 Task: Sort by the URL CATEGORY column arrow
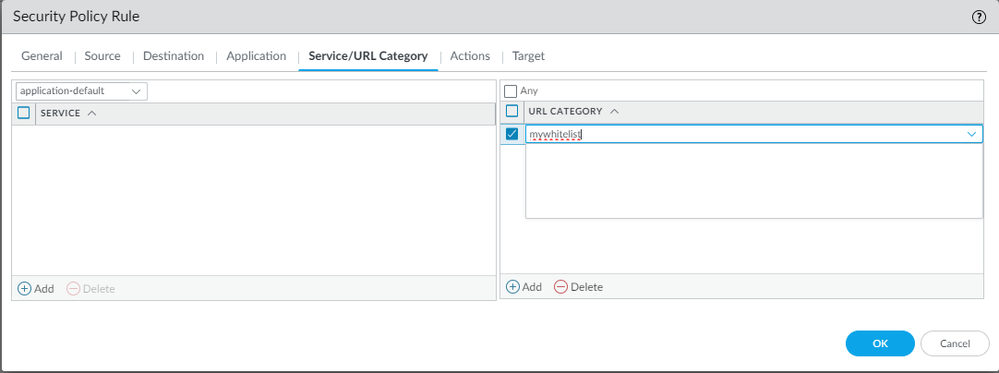pos(614,111)
